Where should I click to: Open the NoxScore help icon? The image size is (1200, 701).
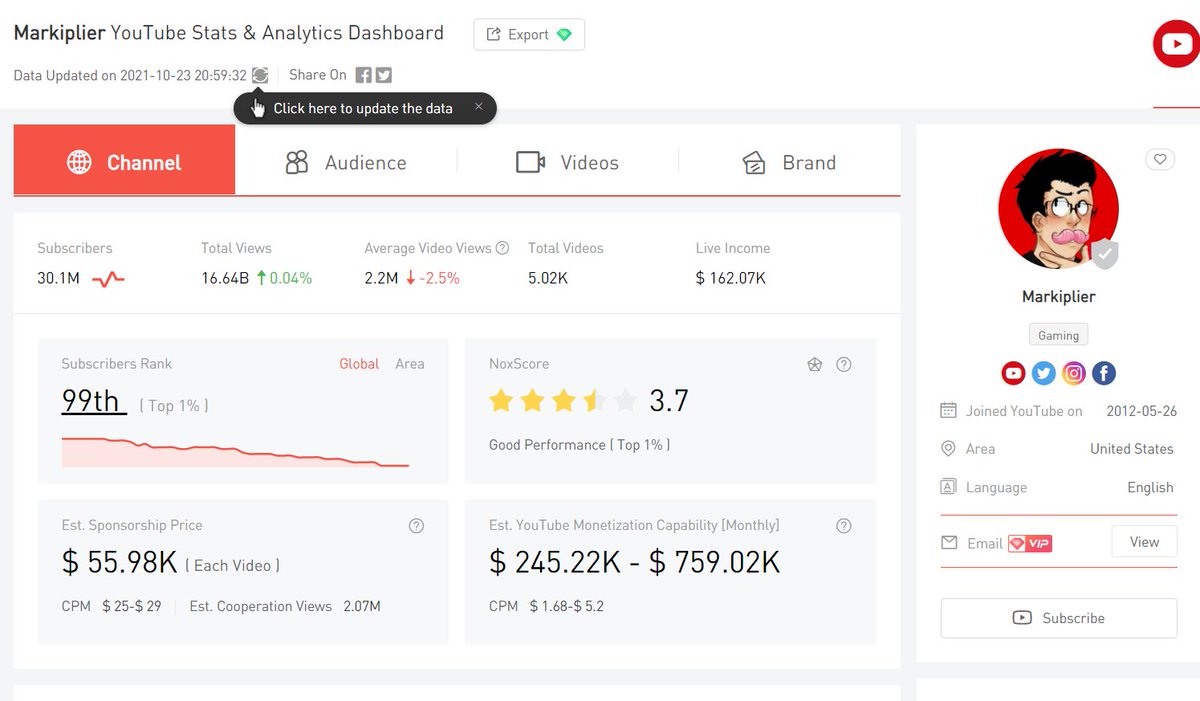pyautogui.click(x=844, y=365)
